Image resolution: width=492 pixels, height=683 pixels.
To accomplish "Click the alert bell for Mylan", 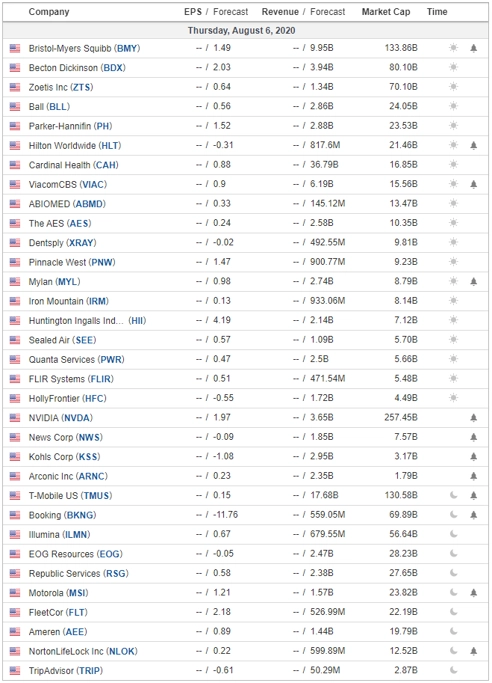I will [x=474, y=282].
